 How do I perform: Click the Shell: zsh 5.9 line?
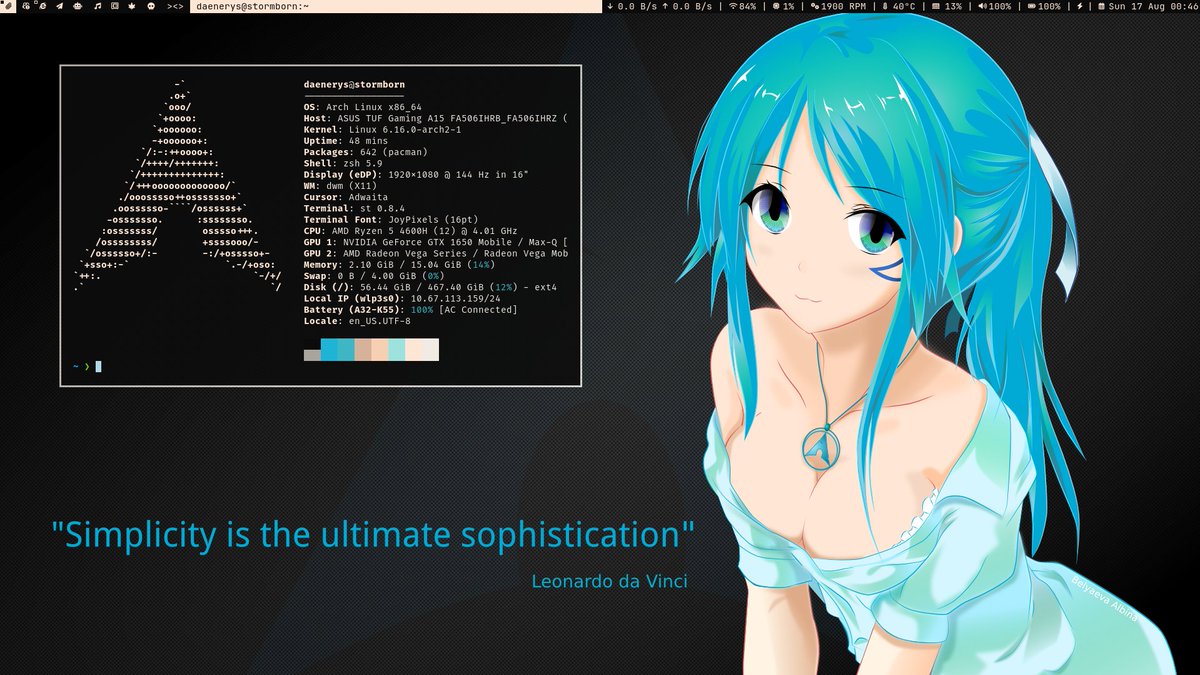click(343, 164)
